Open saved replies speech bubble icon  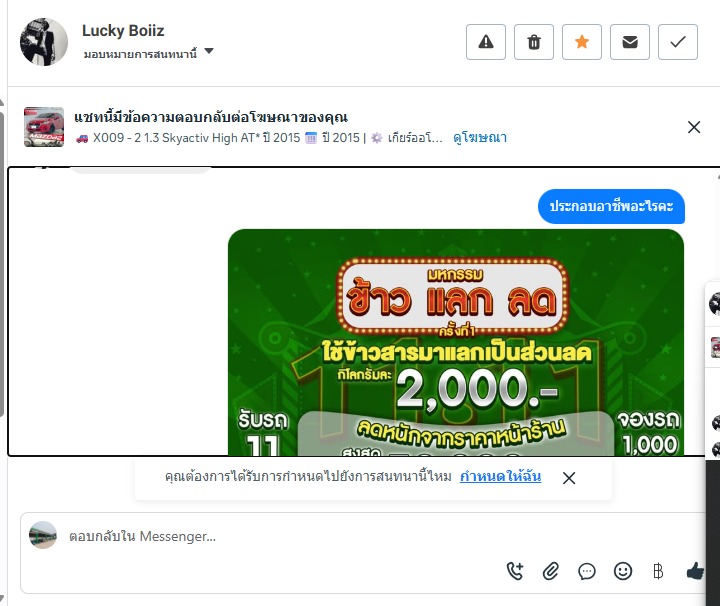586,572
